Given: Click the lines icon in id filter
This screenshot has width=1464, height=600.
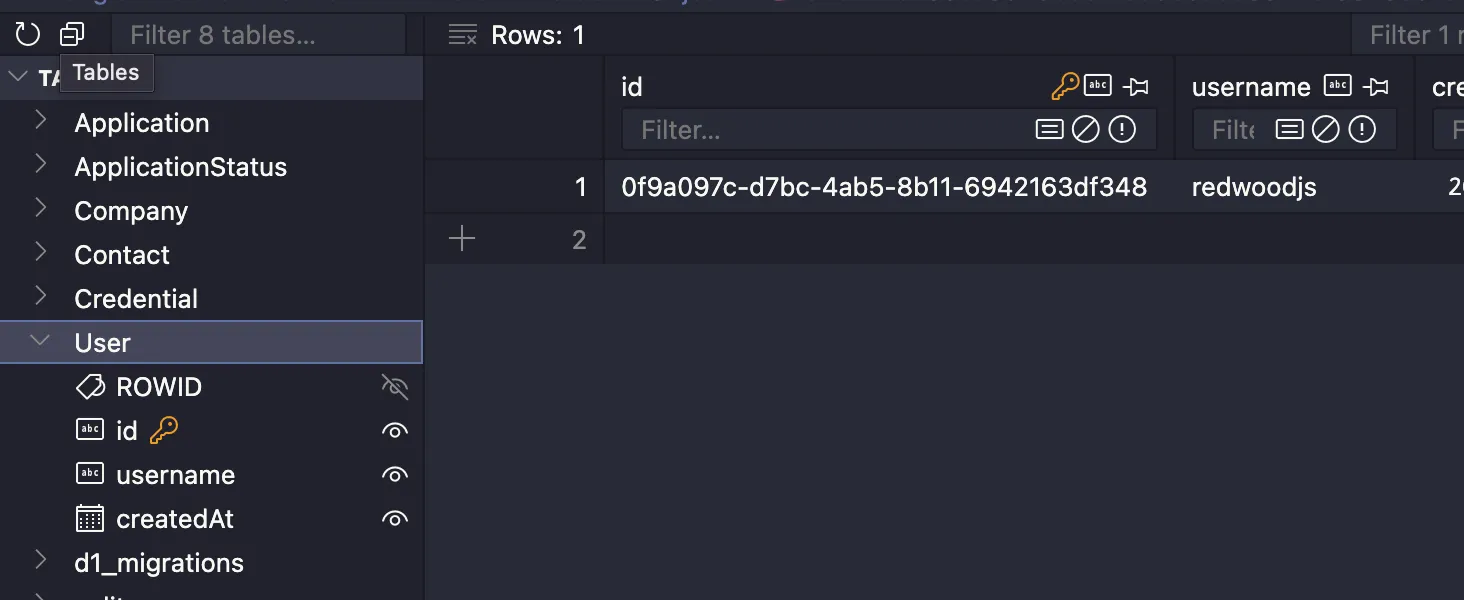Looking at the screenshot, I should click(1049, 130).
